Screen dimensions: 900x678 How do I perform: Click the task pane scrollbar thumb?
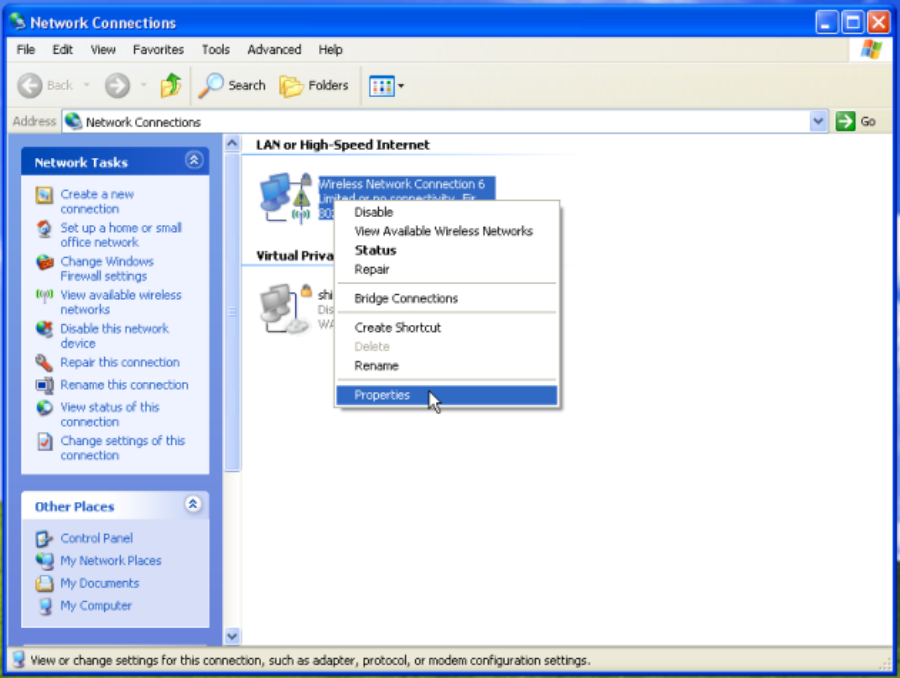tap(232, 312)
